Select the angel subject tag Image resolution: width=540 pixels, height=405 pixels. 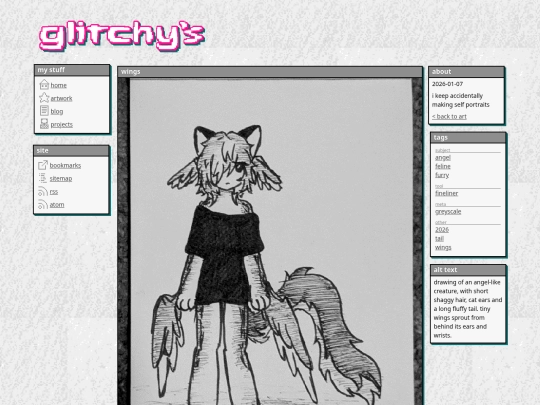tap(443, 157)
